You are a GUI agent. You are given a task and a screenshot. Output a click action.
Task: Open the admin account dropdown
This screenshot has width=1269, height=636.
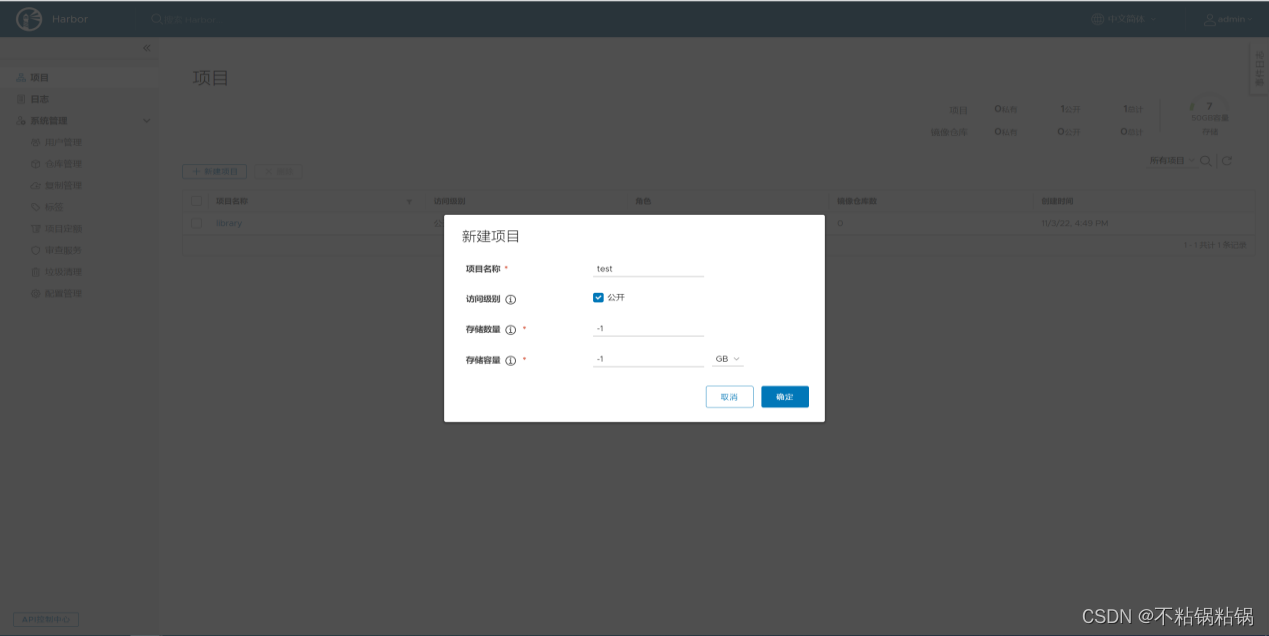pos(1235,19)
